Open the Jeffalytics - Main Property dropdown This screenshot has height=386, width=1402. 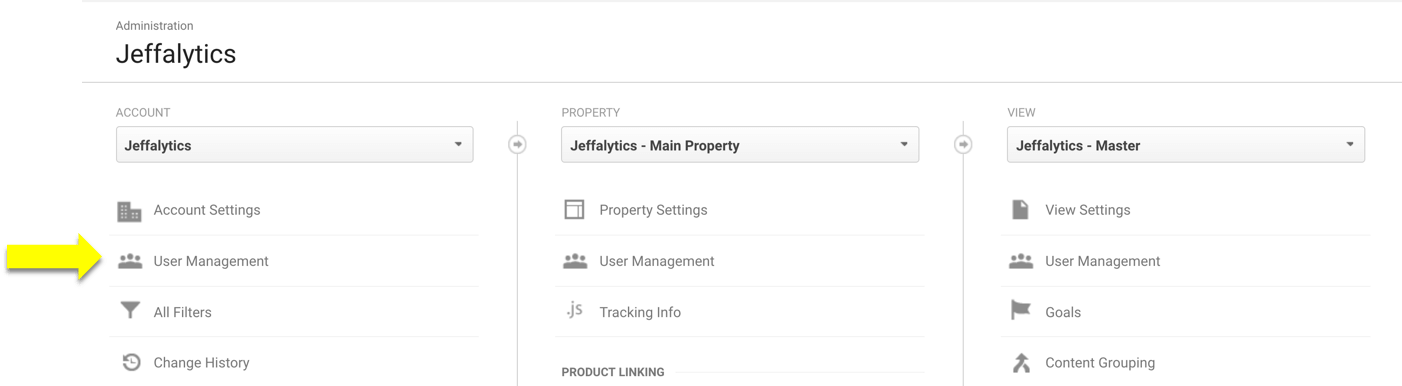(740, 145)
